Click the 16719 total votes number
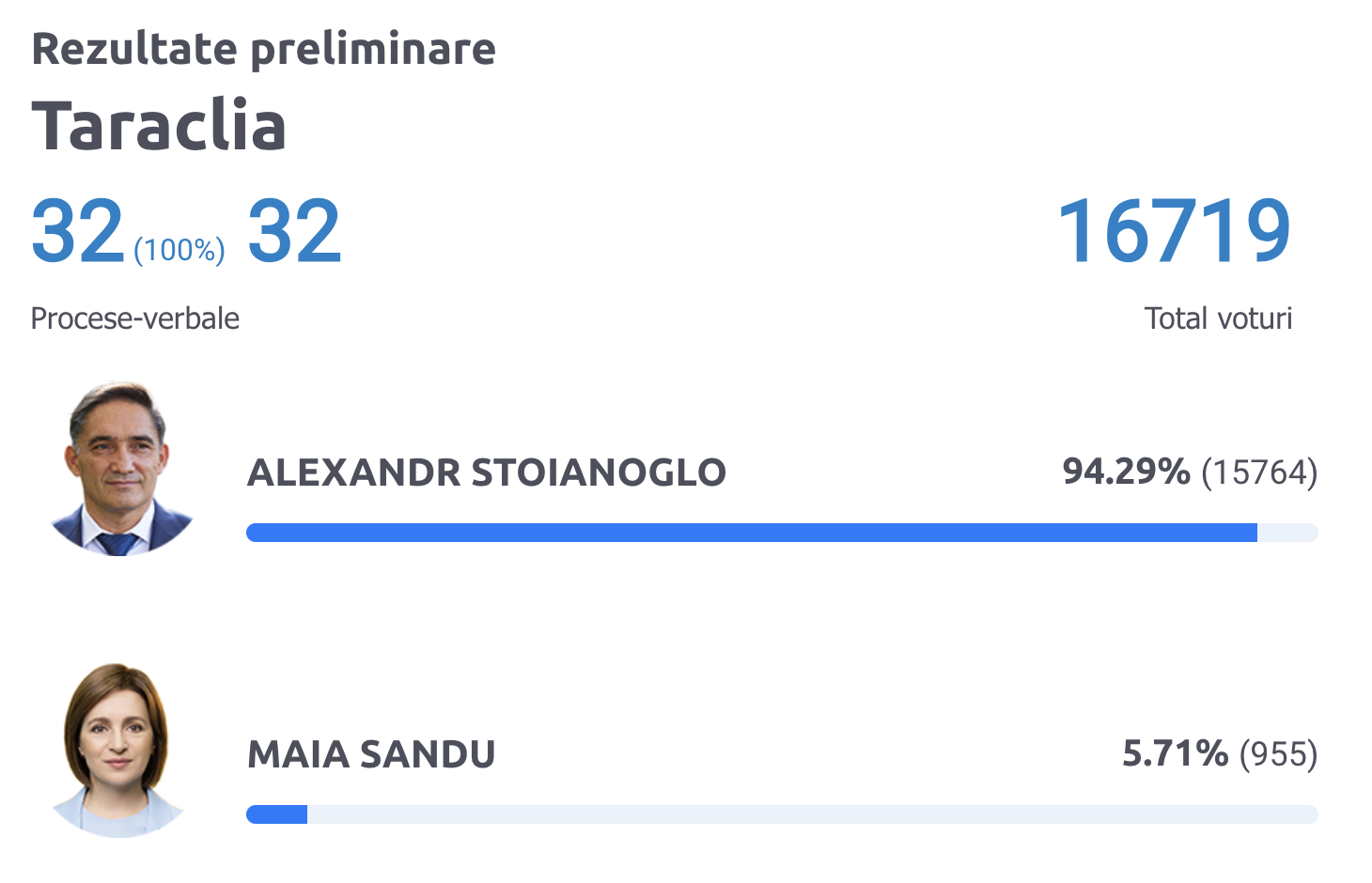The width and height of the screenshot is (1372, 883). point(1175,231)
